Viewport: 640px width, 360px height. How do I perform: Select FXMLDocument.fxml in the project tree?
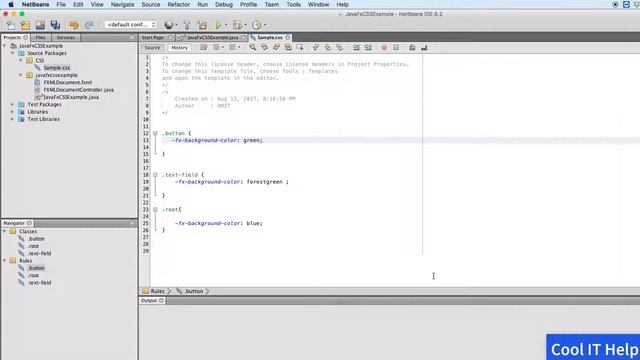pyautogui.click(x=68, y=82)
